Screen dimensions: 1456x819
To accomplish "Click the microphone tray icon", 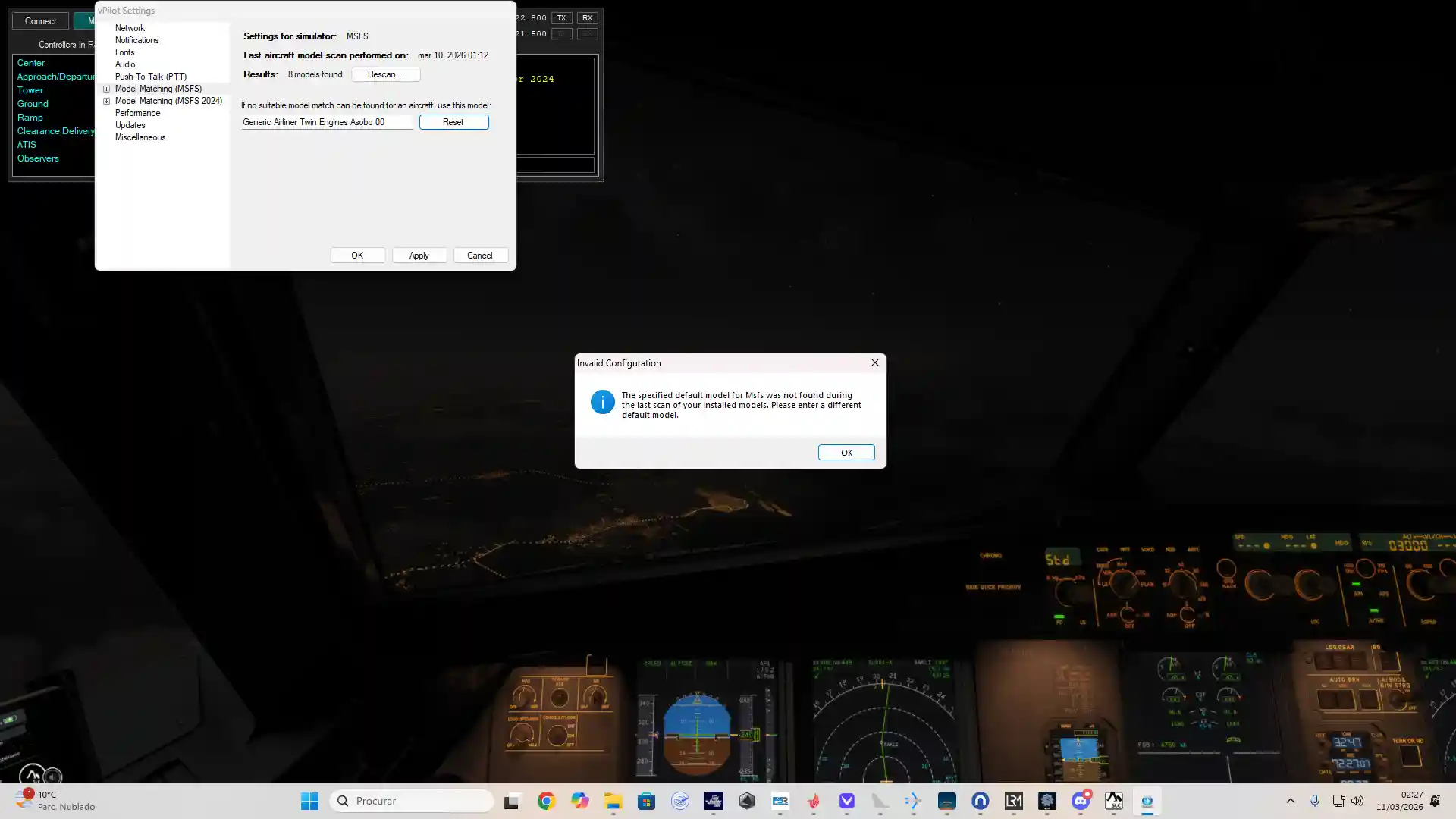I will point(1315,801).
